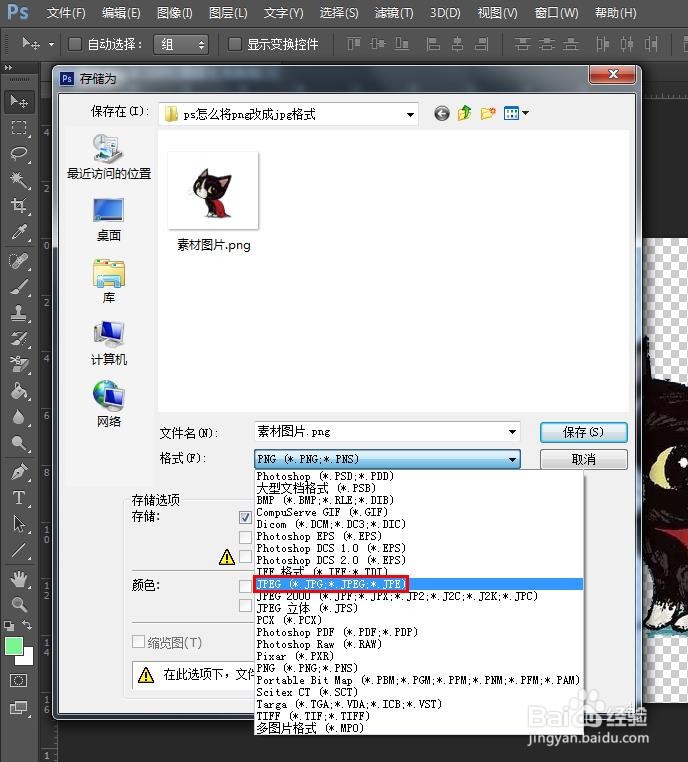Screen dimensions: 688x762
Task: Select the Crop tool
Action: tap(19, 206)
